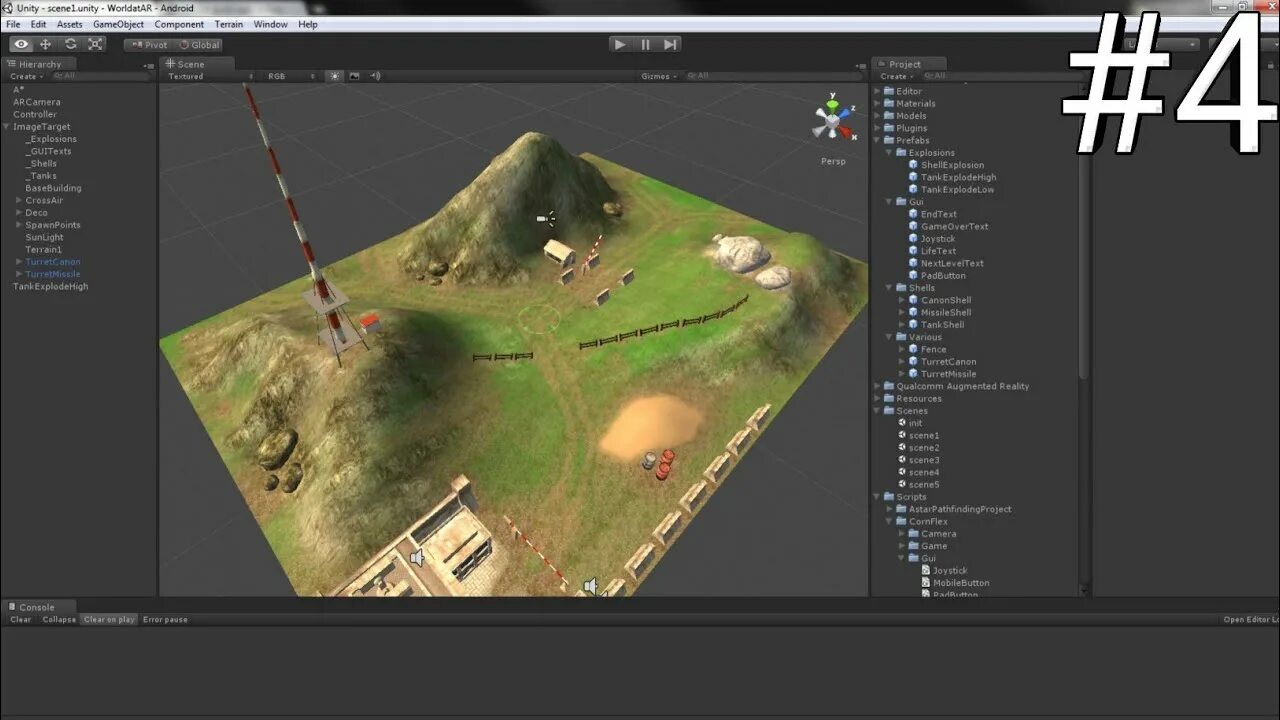
Task: Toggle scene skybox image effects icon
Action: (x=354, y=76)
